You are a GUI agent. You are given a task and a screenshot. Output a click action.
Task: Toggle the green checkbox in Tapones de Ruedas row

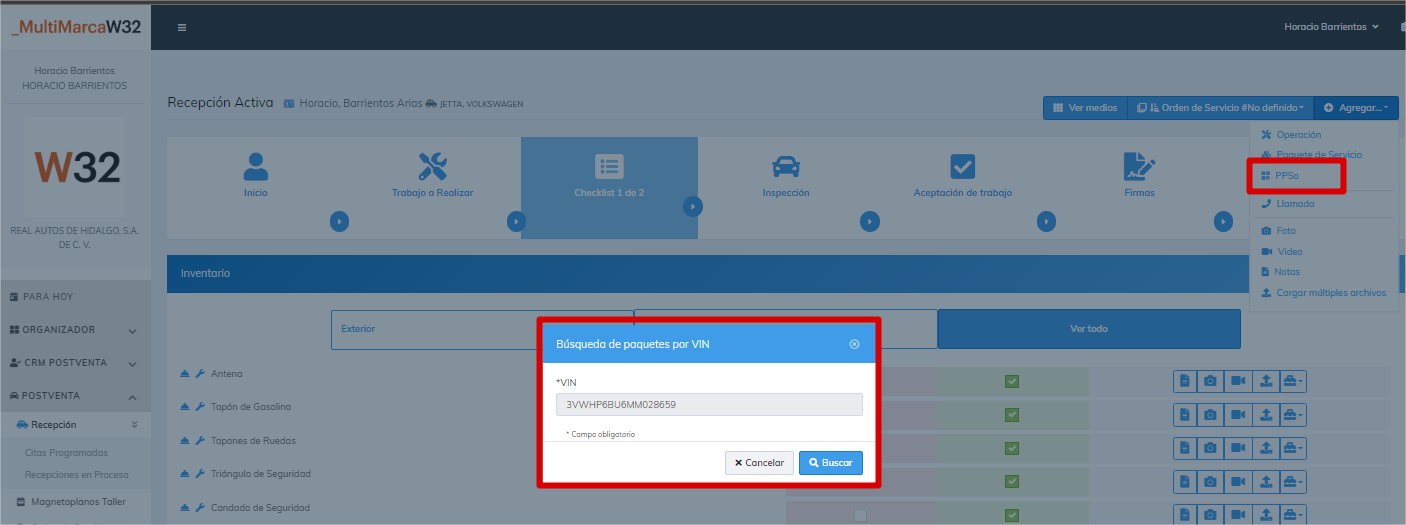1012,448
